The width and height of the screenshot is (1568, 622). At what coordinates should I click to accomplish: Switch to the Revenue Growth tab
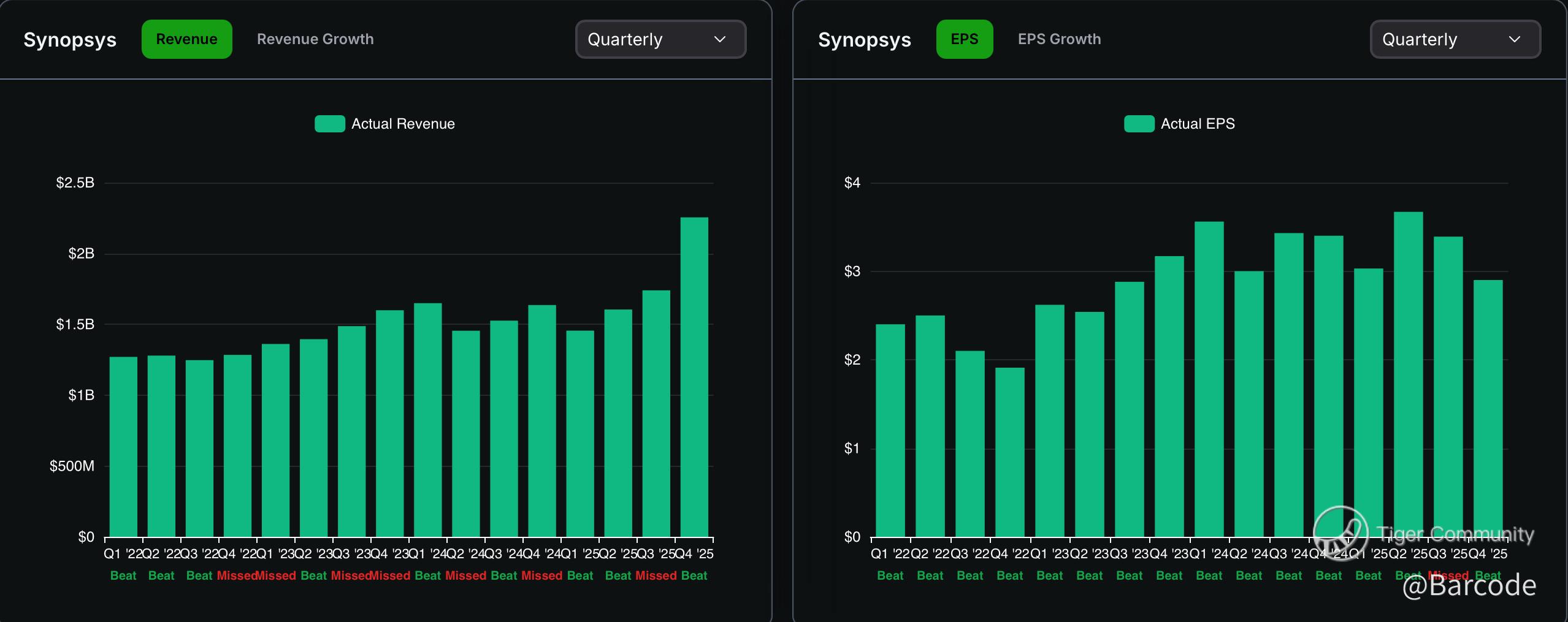315,39
